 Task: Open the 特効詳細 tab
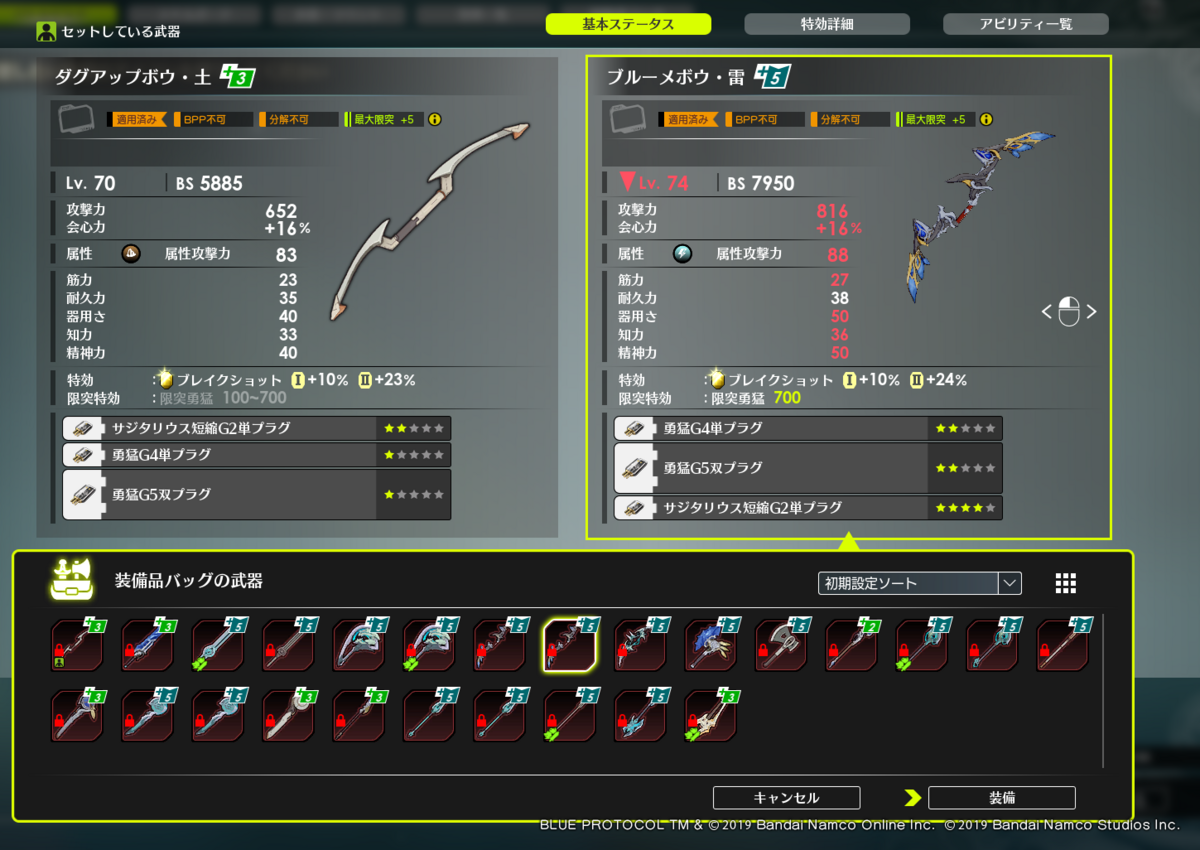827,24
